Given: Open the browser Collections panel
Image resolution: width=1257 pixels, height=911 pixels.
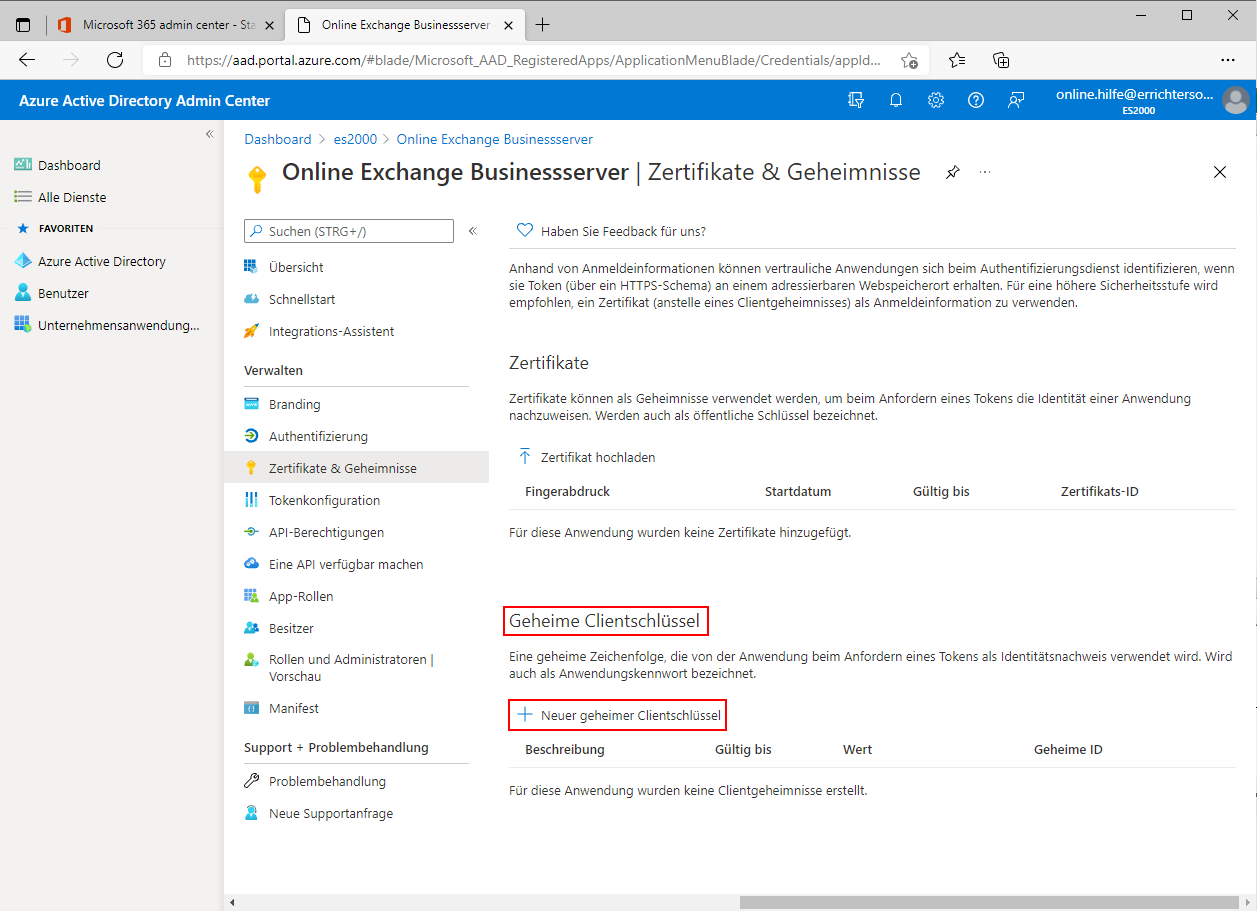Looking at the screenshot, I should 1001,60.
